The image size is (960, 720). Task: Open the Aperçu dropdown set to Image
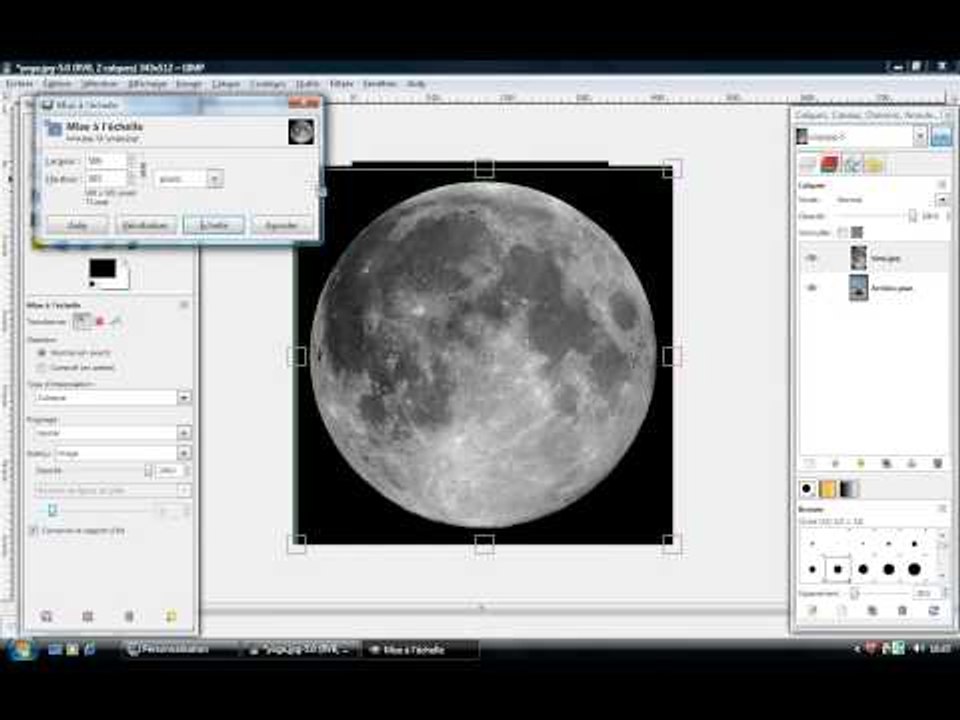pyautogui.click(x=123, y=453)
